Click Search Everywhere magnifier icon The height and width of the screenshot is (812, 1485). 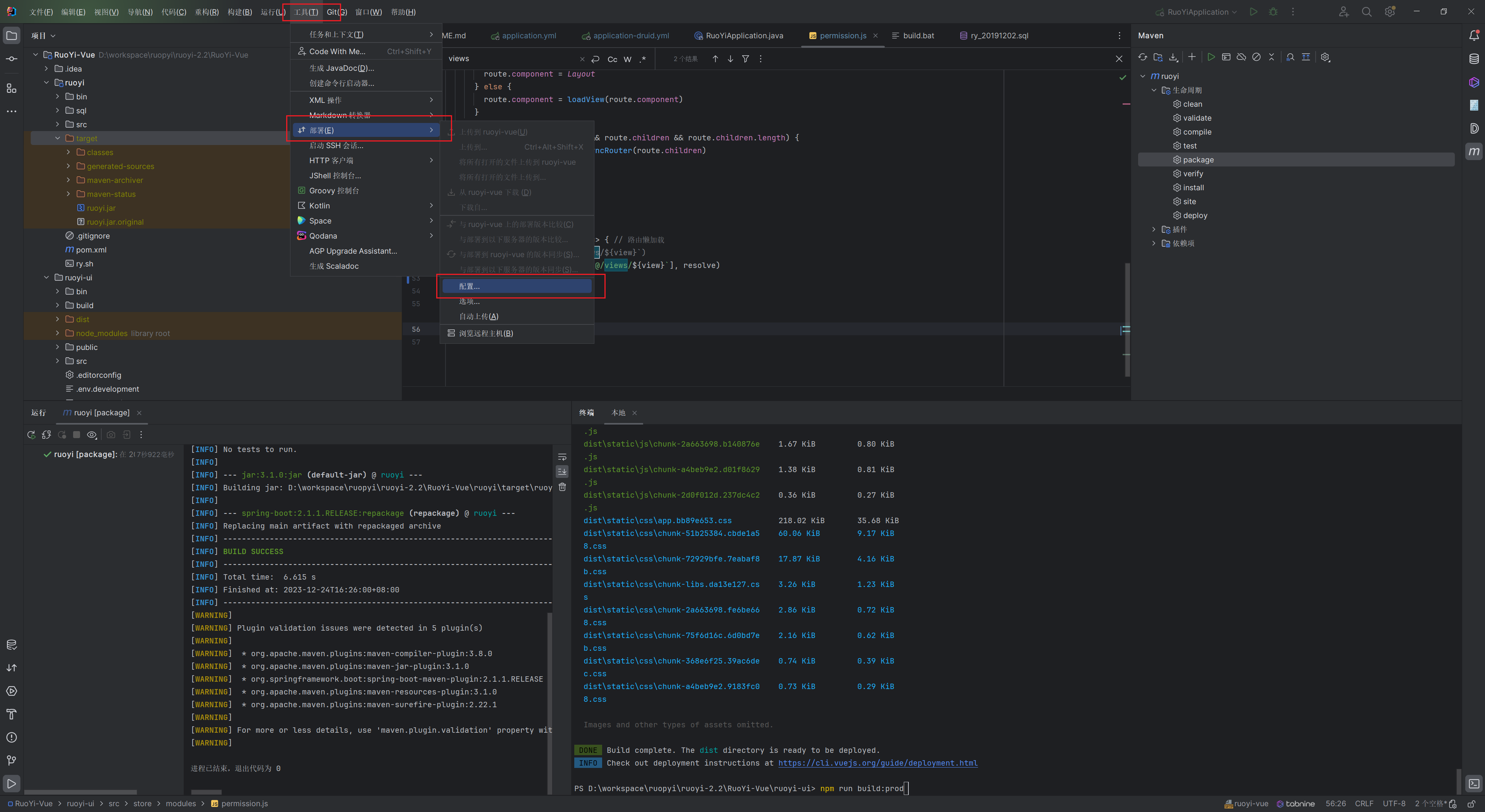pos(1366,12)
